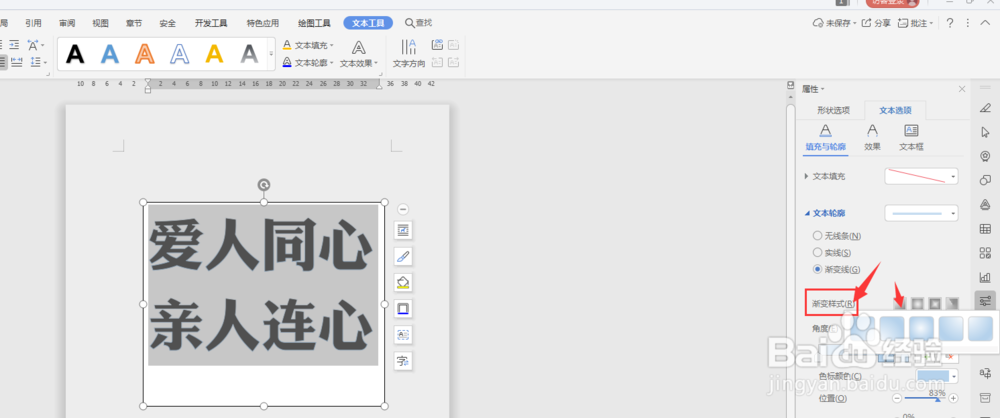Click the 字 text tool icon beside text box

tap(402, 361)
